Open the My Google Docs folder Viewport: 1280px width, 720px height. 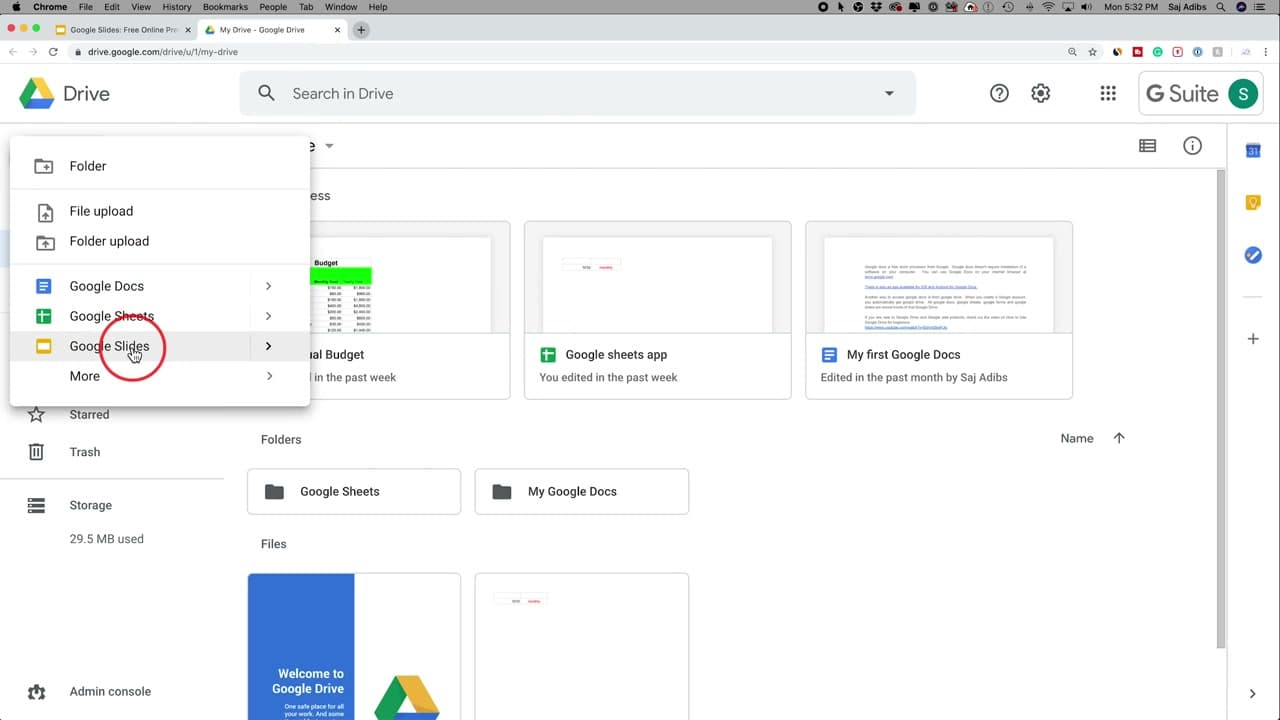point(582,491)
